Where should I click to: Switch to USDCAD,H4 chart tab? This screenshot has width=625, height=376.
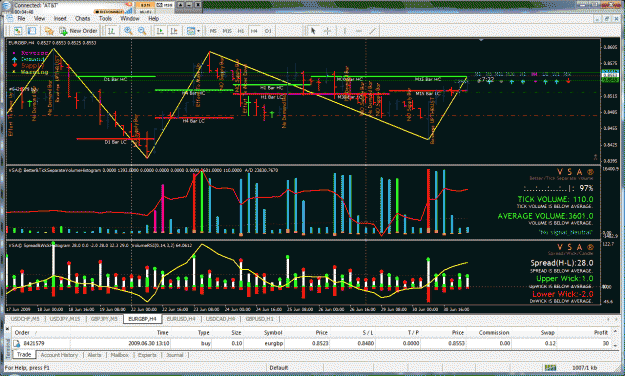(220, 319)
